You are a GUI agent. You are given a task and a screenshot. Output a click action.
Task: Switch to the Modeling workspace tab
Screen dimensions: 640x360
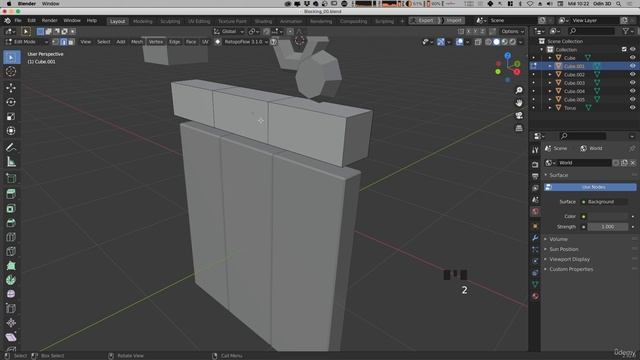tap(142, 21)
